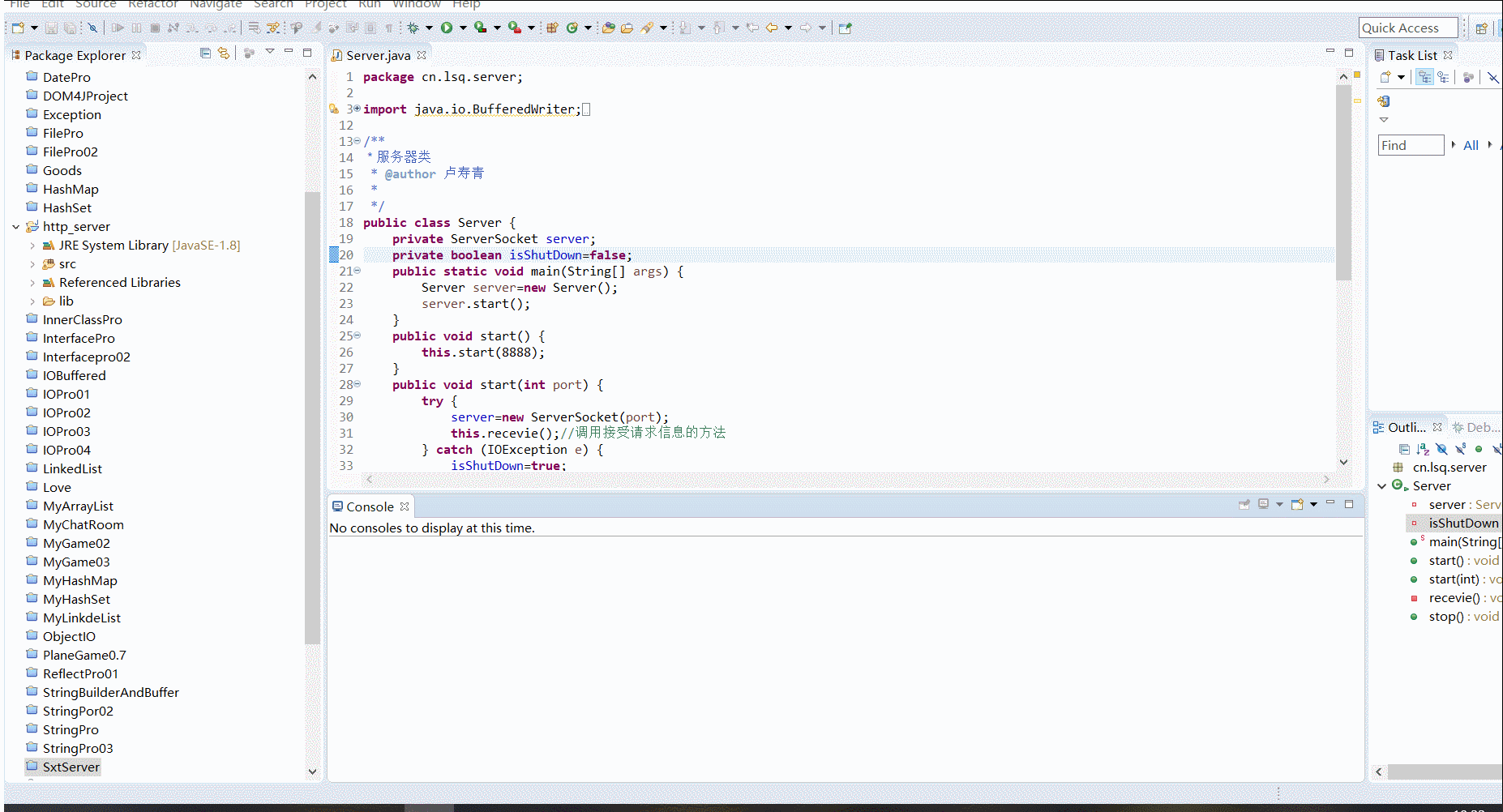Click the Forward navigation arrow
This screenshot has width=1503, height=812.
(x=806, y=28)
